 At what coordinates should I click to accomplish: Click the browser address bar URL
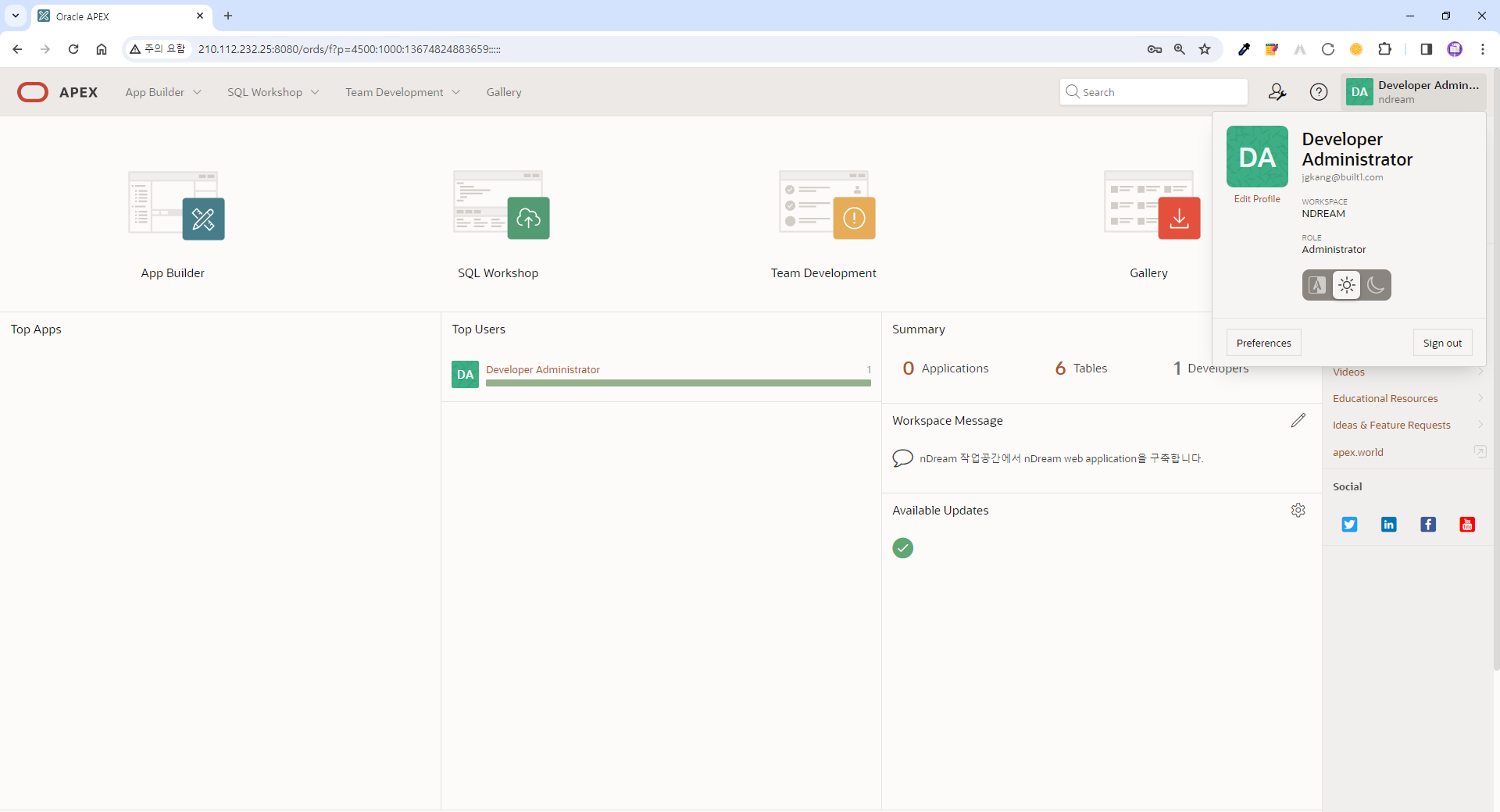[349, 49]
